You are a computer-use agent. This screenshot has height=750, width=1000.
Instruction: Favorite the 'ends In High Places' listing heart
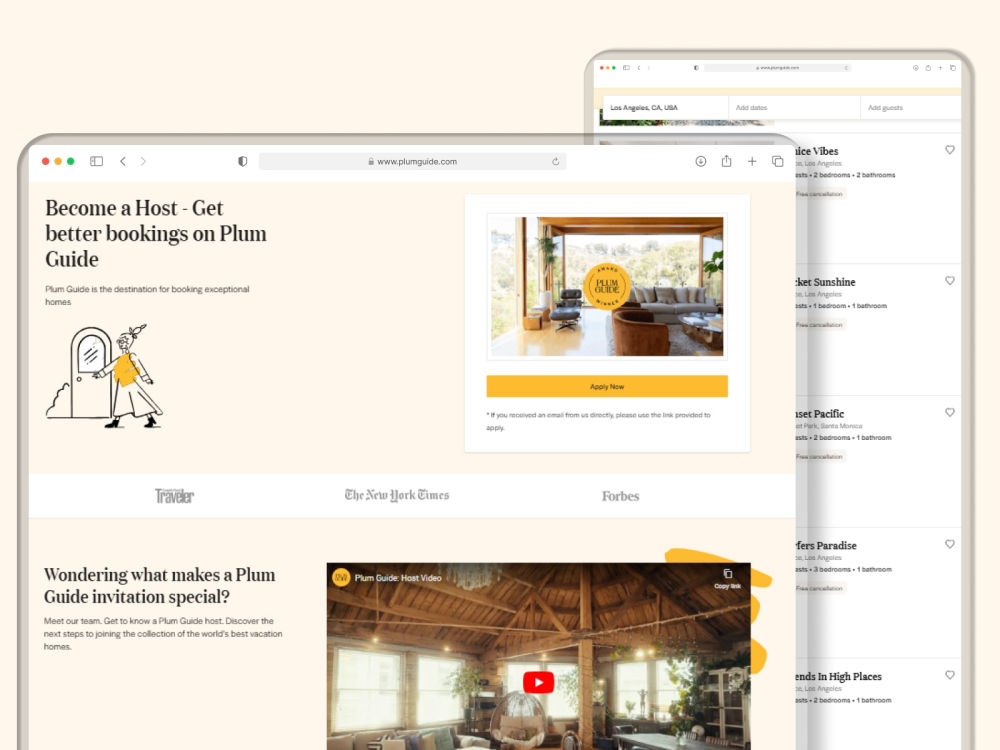(950, 675)
